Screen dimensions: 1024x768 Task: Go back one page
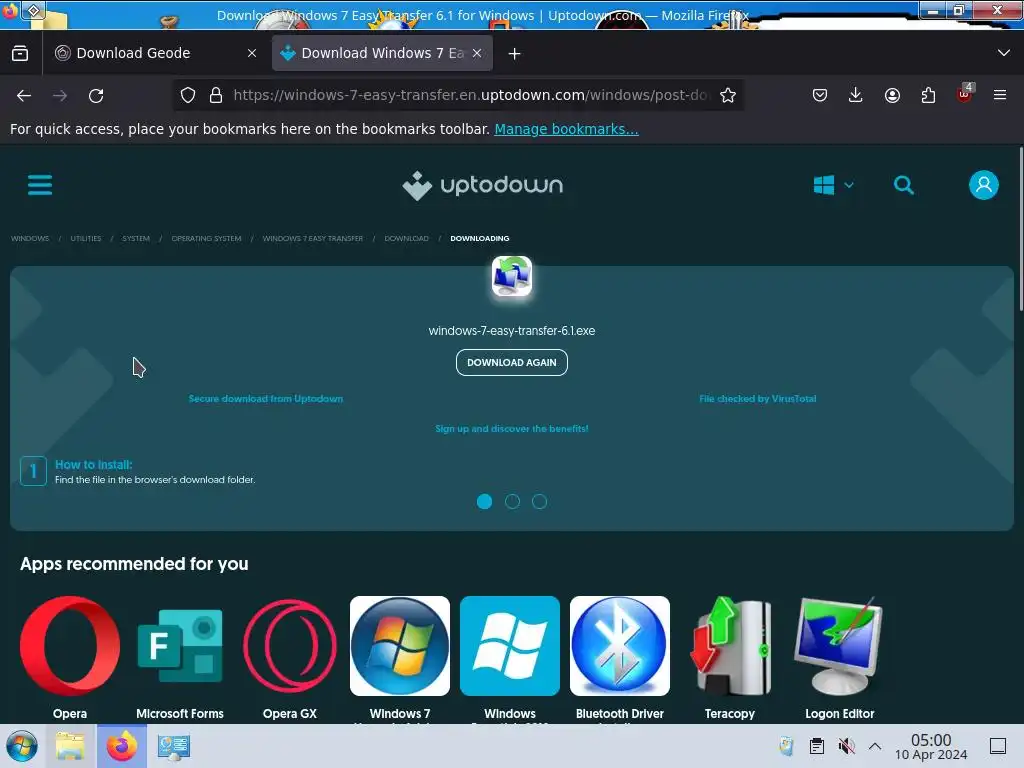click(x=24, y=95)
